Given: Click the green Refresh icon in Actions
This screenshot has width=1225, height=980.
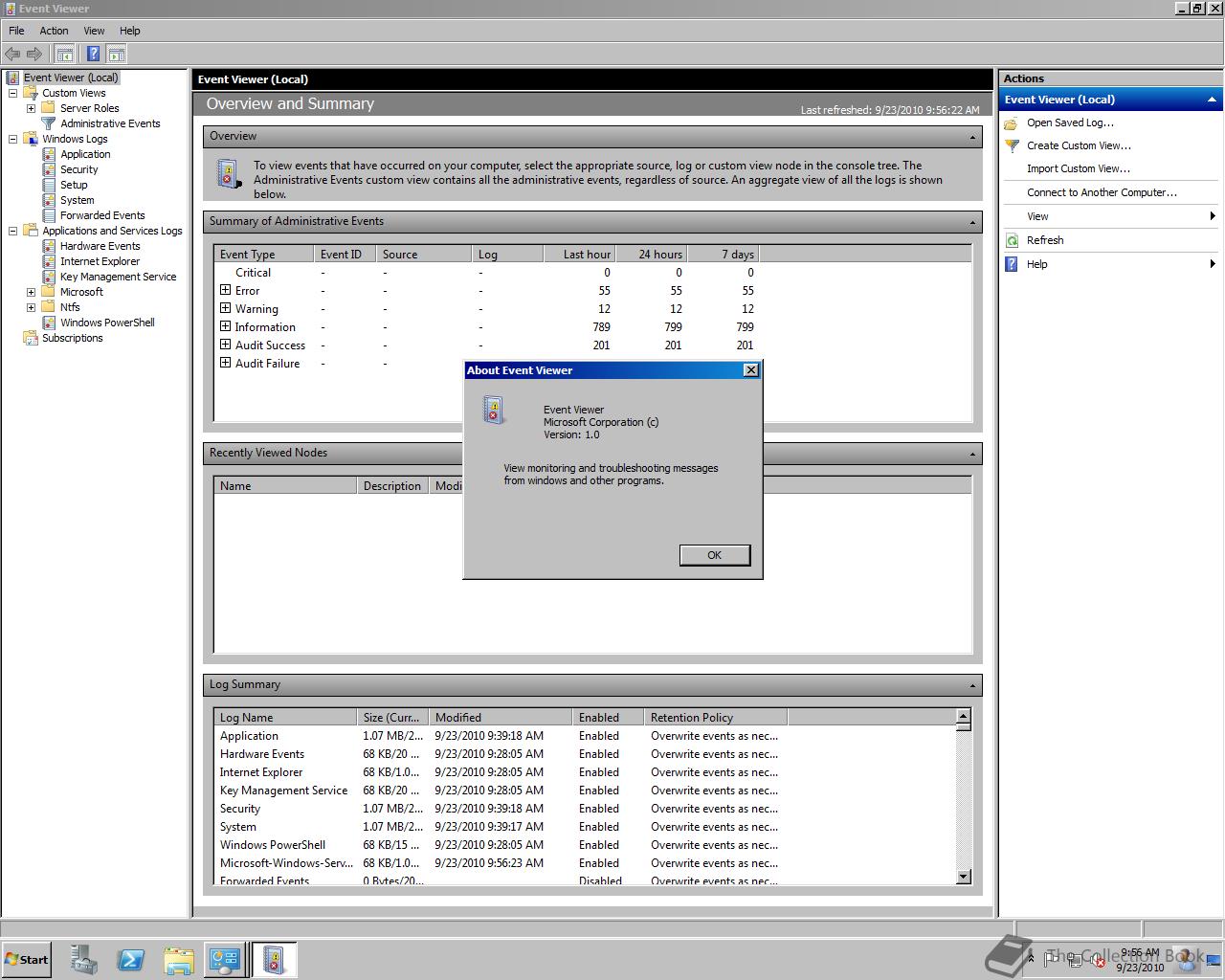Looking at the screenshot, I should click(x=1012, y=240).
